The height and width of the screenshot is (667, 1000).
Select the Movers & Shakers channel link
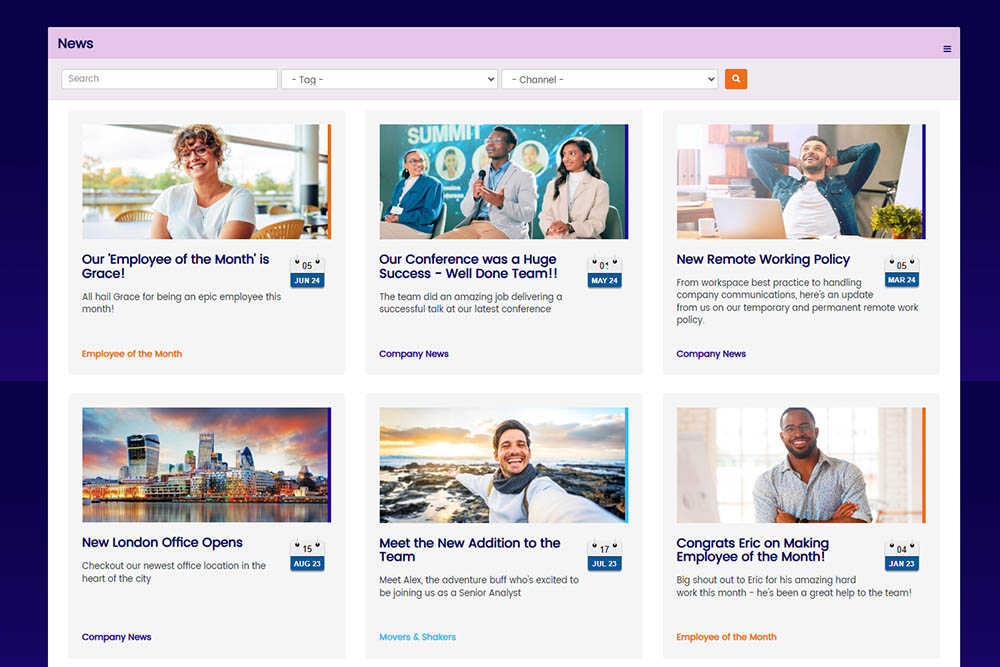pos(418,637)
